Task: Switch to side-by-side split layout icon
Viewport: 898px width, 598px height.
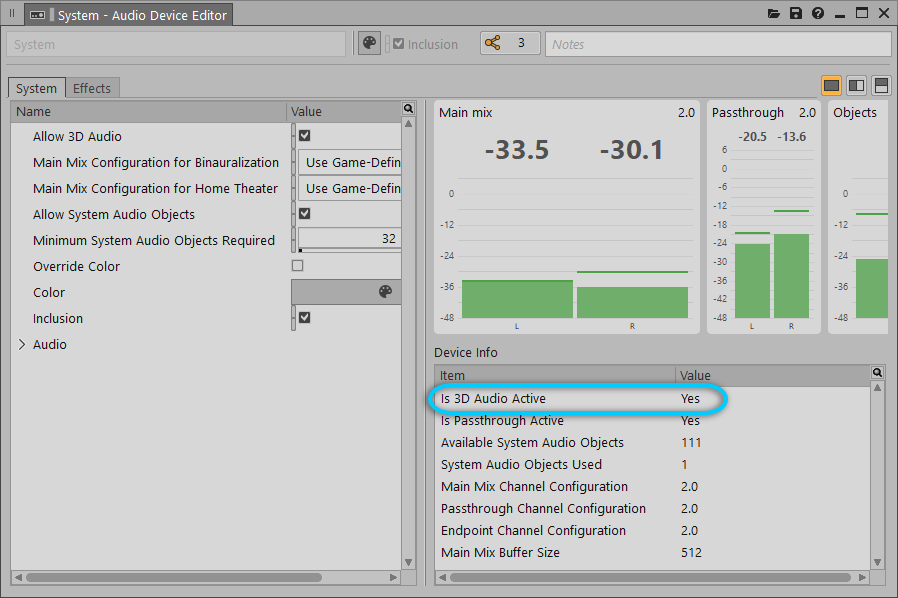Action: pos(856,86)
